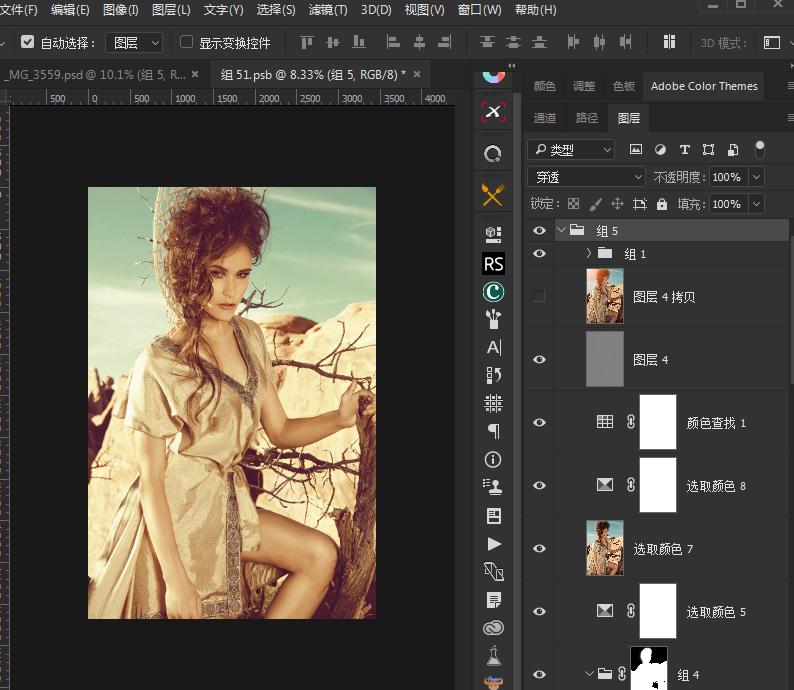The height and width of the screenshot is (690, 794).
Task: Open the RS plugin panel icon
Action: pyautogui.click(x=493, y=263)
